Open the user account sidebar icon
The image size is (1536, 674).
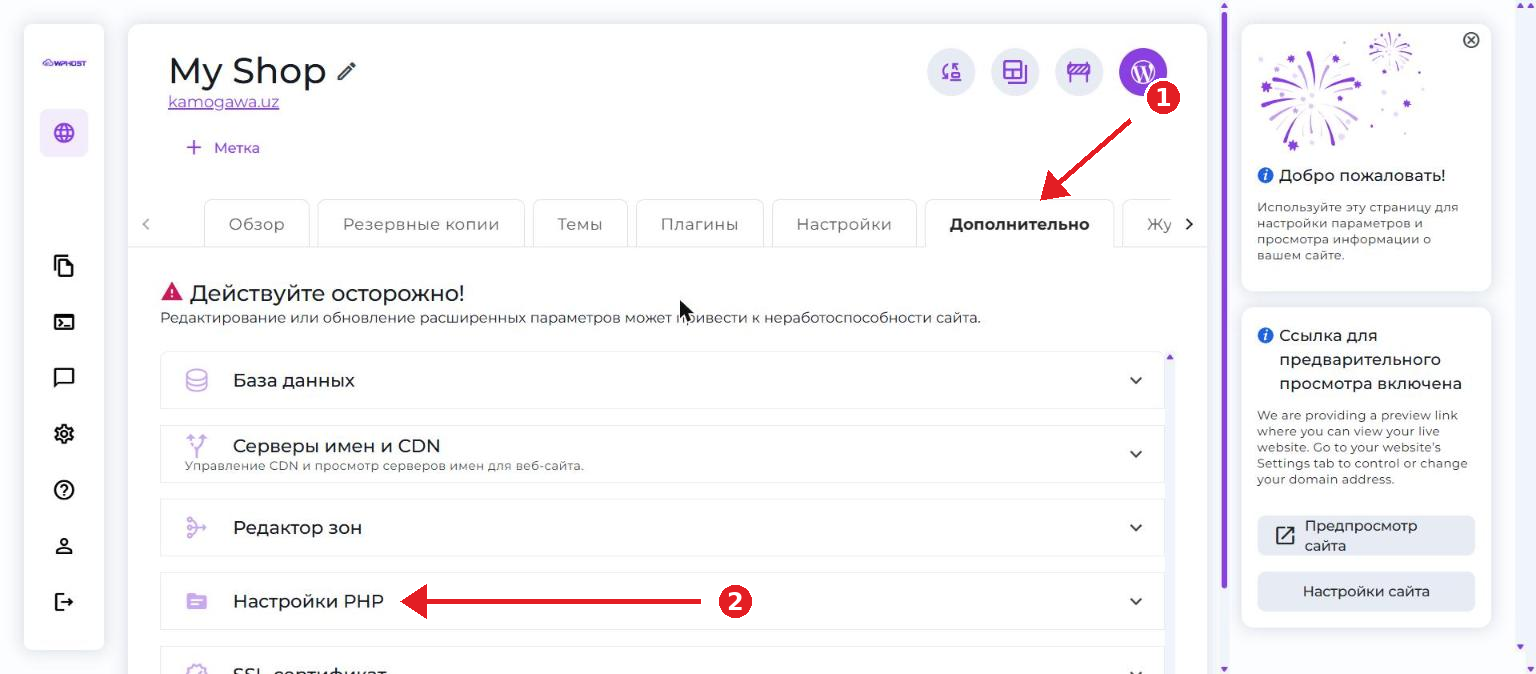[64, 546]
